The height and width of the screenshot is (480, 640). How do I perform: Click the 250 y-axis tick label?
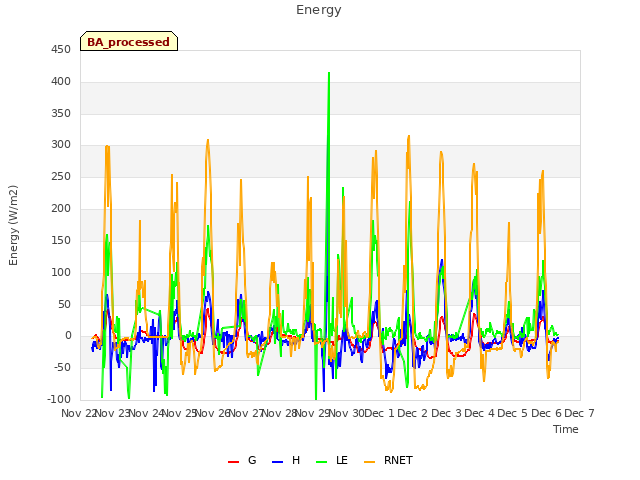[x=61, y=177]
